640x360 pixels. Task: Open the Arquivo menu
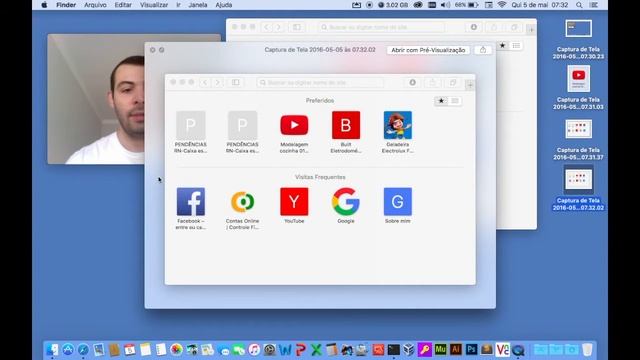point(95,5)
